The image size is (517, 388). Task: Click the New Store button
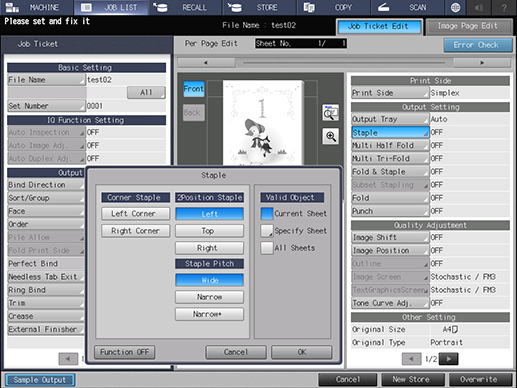tap(413, 380)
